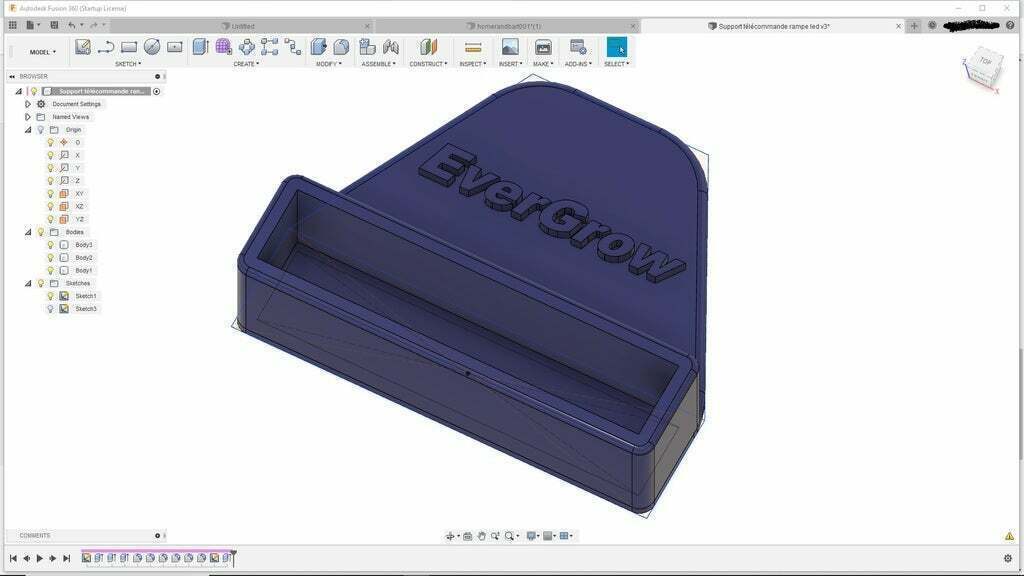The height and width of the screenshot is (576, 1024).
Task: Click the New Component icon
Action: click(368, 47)
